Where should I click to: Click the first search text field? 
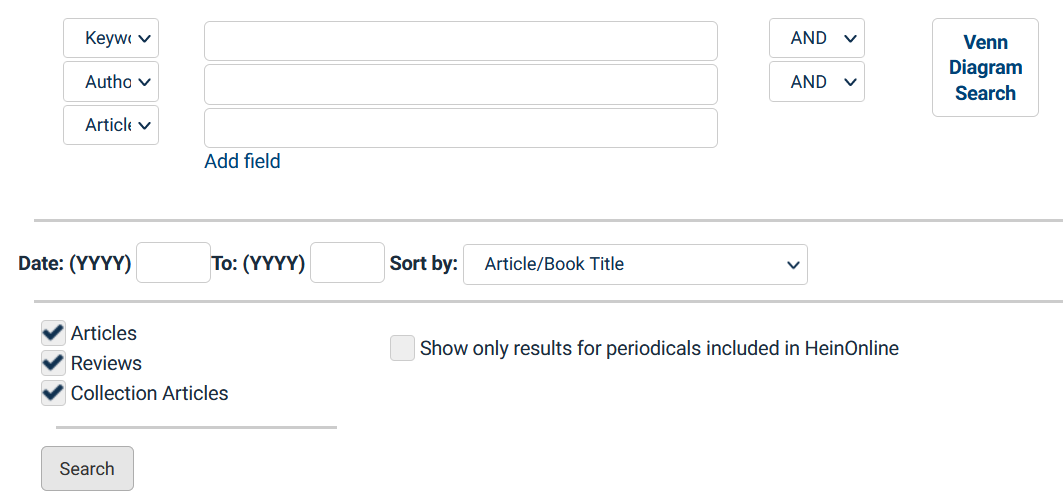coord(460,41)
